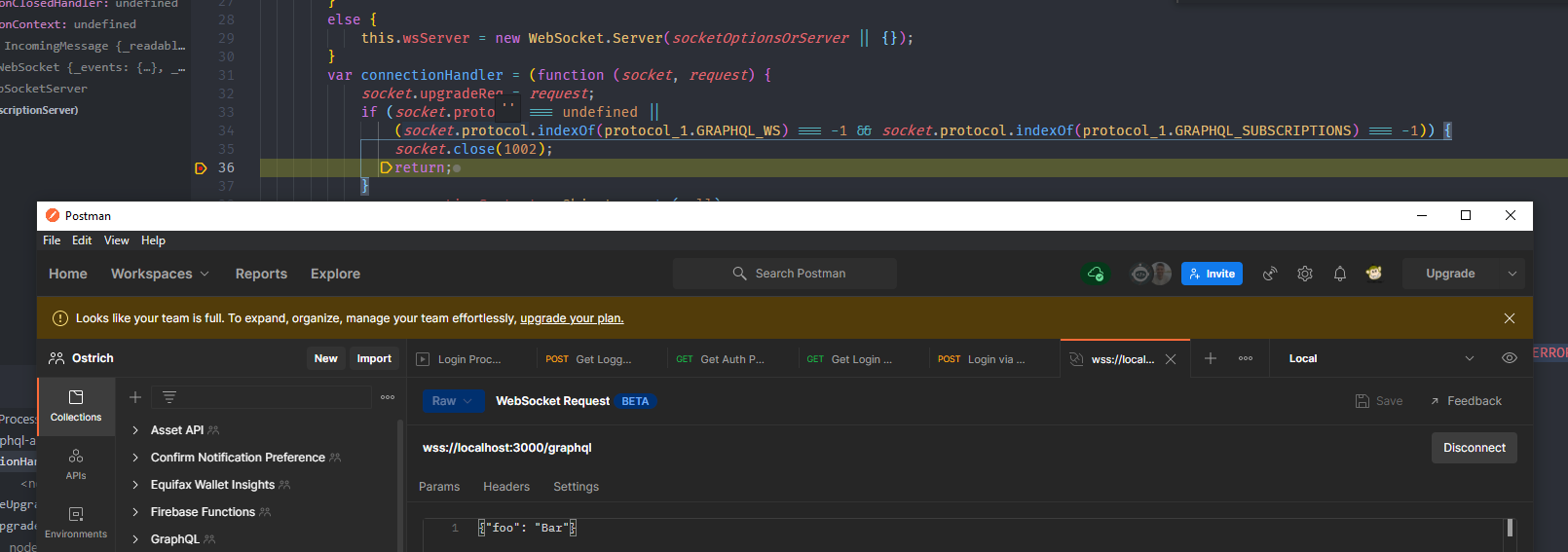Viewport: 1568px width, 552px height.
Task: Open the APIs sidebar panel
Action: coord(76,464)
